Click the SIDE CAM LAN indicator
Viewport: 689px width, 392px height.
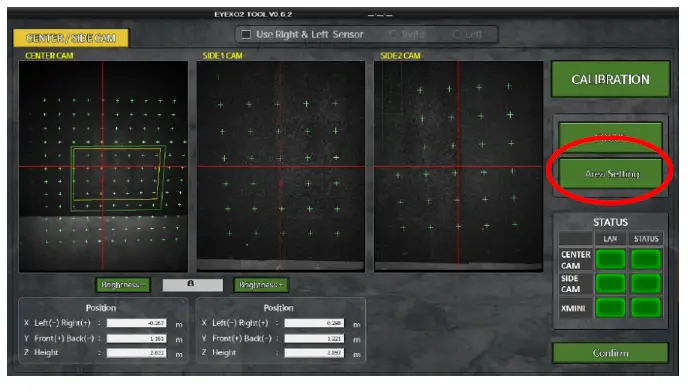tap(610, 283)
